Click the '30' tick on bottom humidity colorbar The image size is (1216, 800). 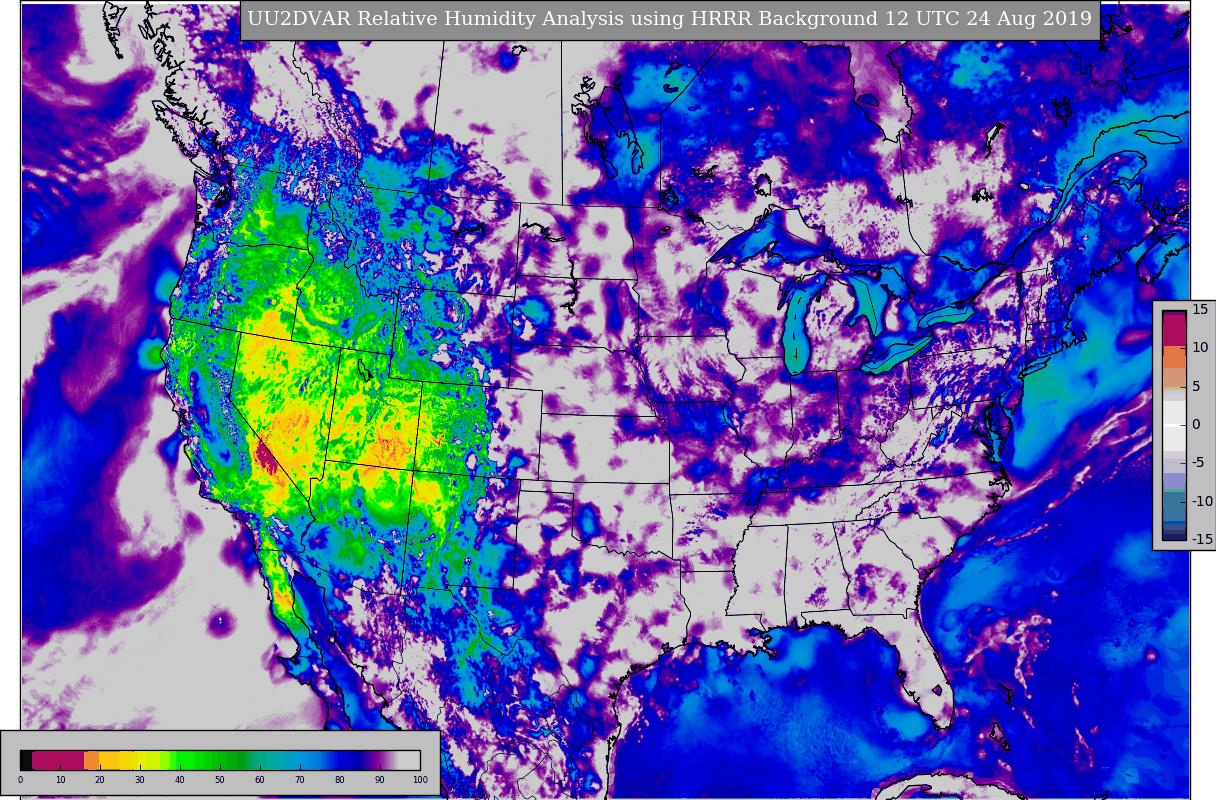140,779
